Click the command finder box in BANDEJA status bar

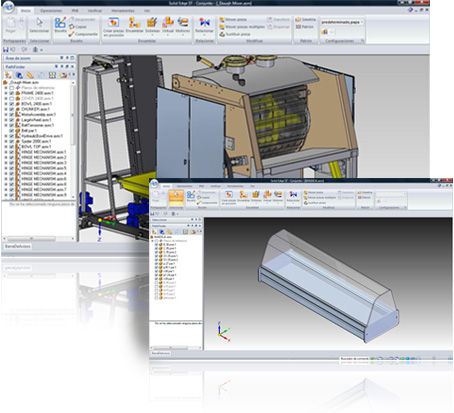coord(355,359)
